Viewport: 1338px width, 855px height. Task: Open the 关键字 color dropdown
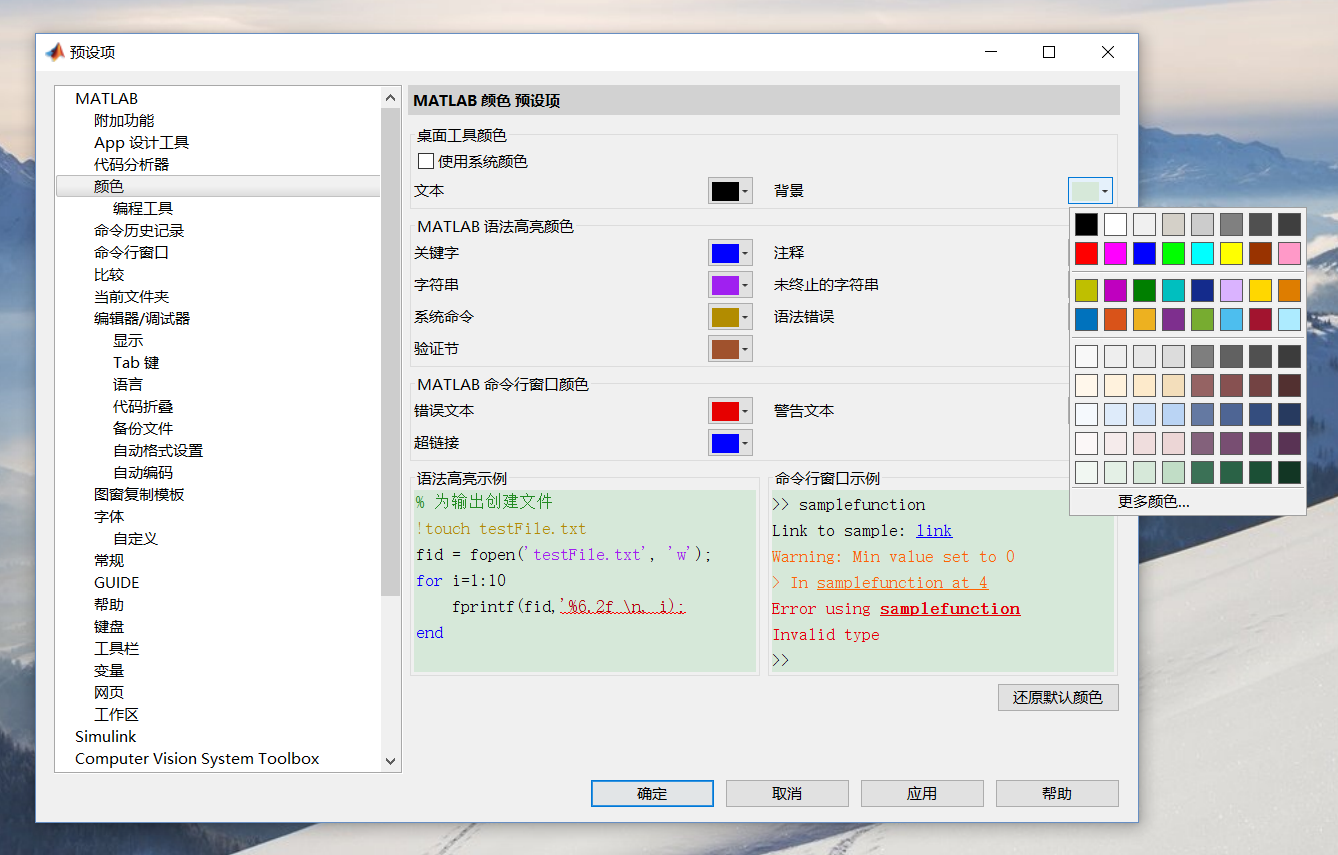pos(730,253)
